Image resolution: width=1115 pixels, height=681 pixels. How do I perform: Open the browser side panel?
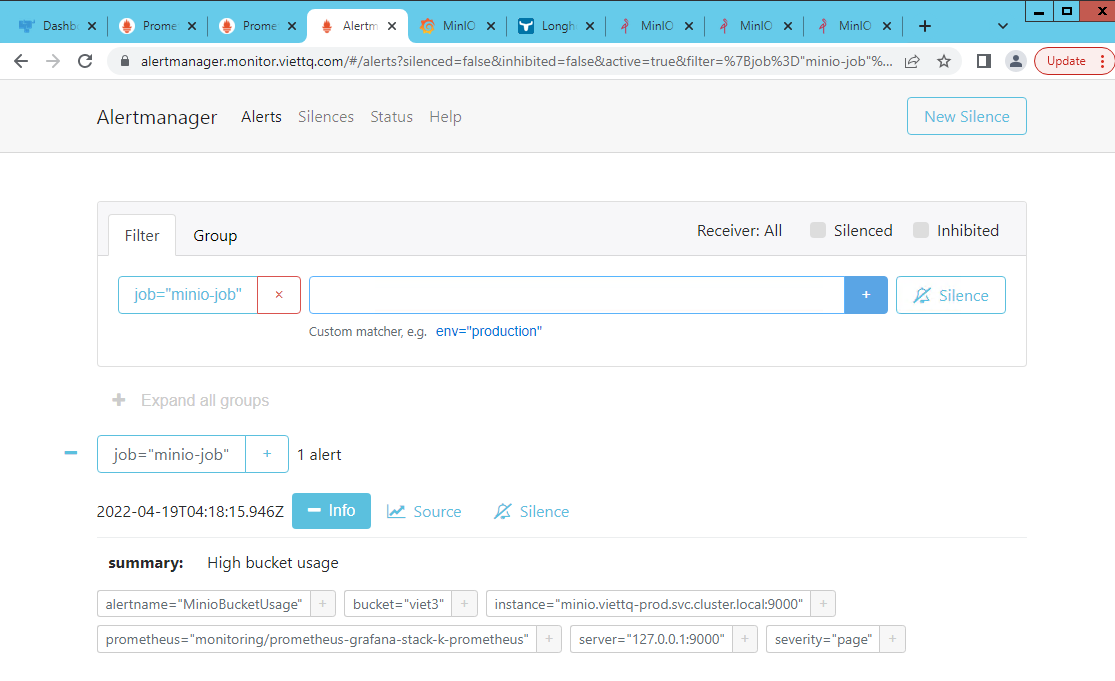click(x=983, y=61)
